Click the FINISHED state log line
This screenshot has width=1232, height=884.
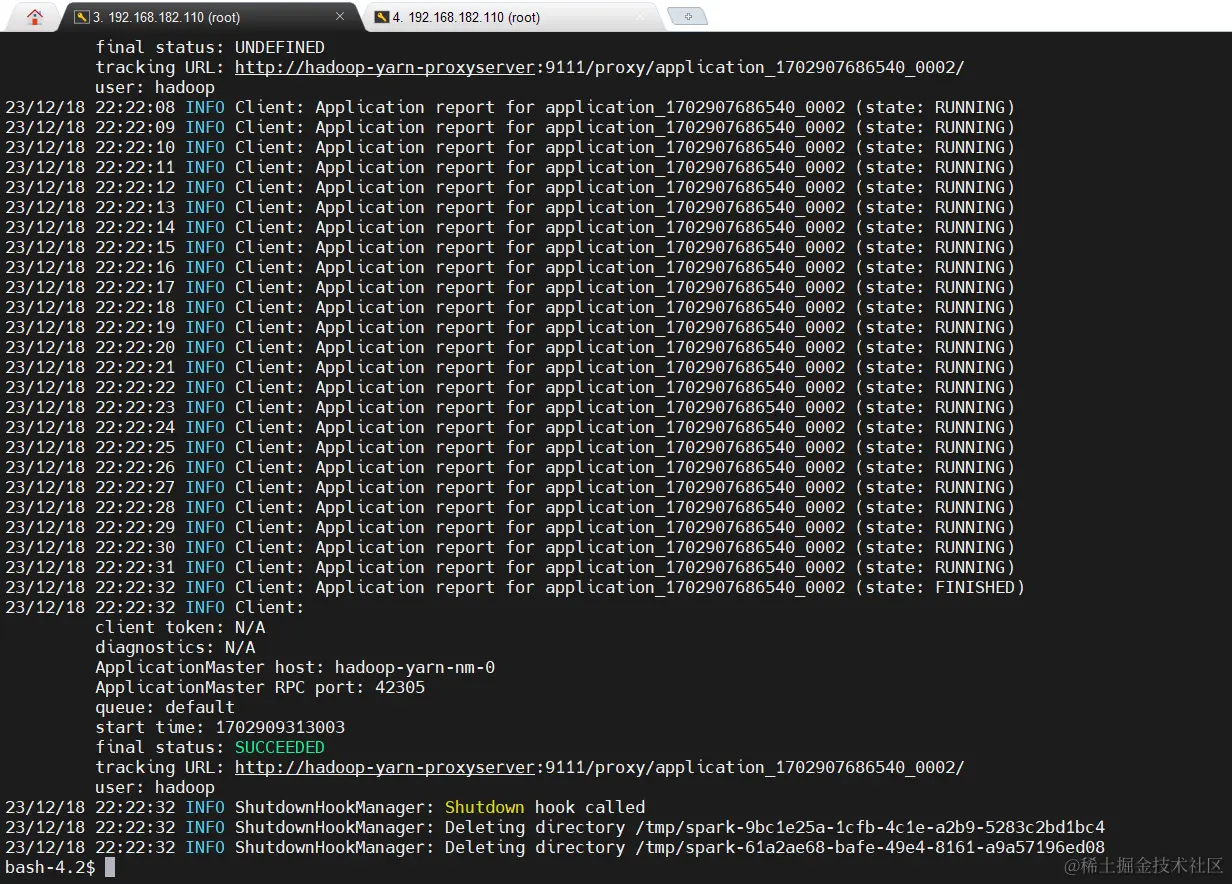click(515, 587)
